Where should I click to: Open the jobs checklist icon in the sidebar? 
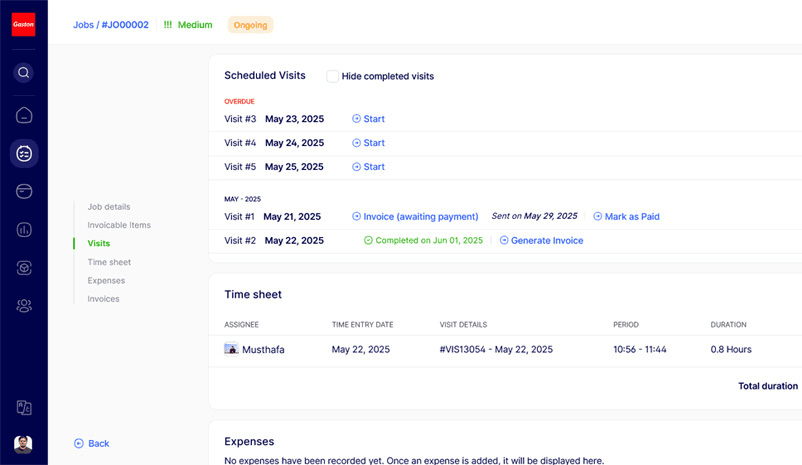coord(24,153)
